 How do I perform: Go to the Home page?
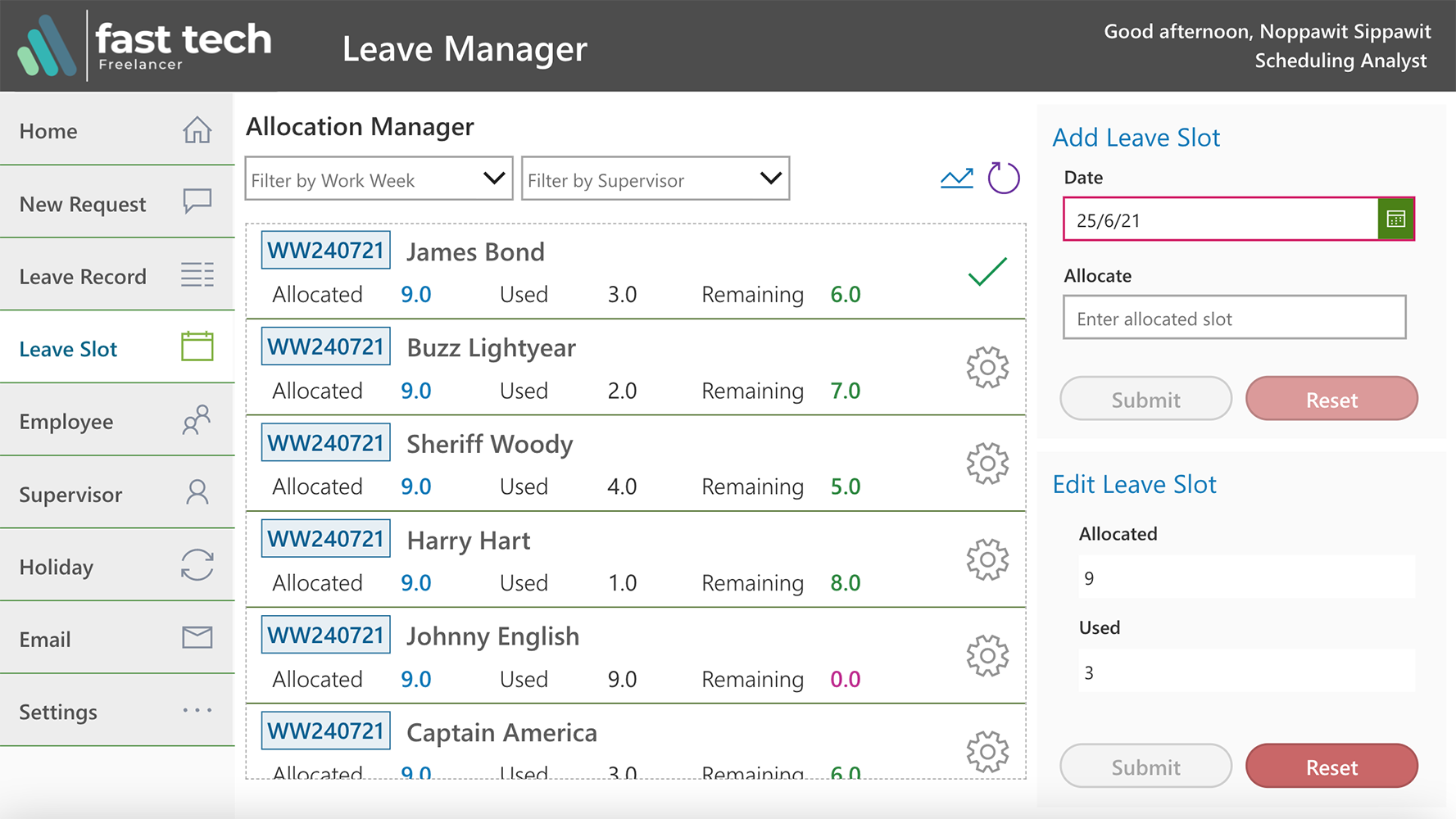117,131
